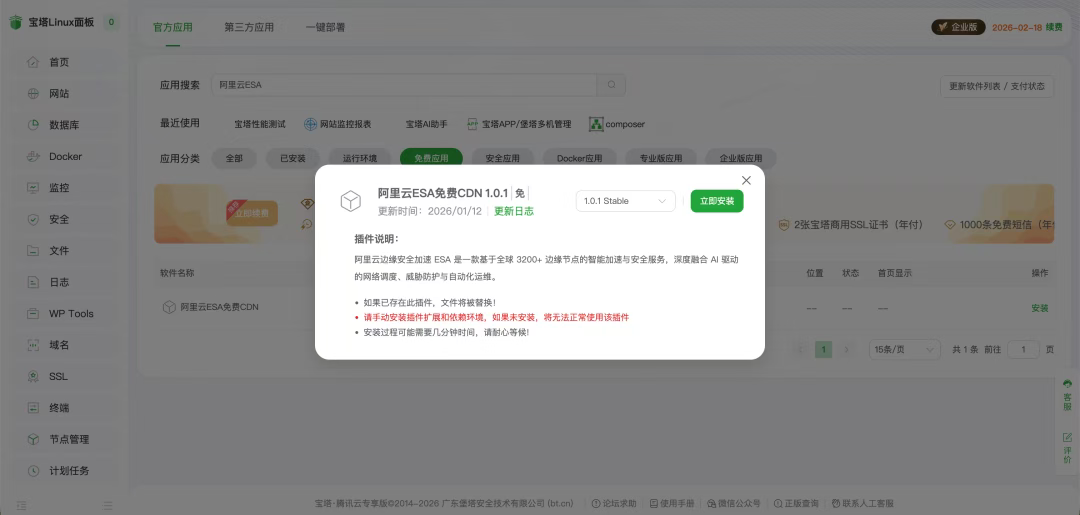Go to 终端 in sidebar

[x=59, y=408]
